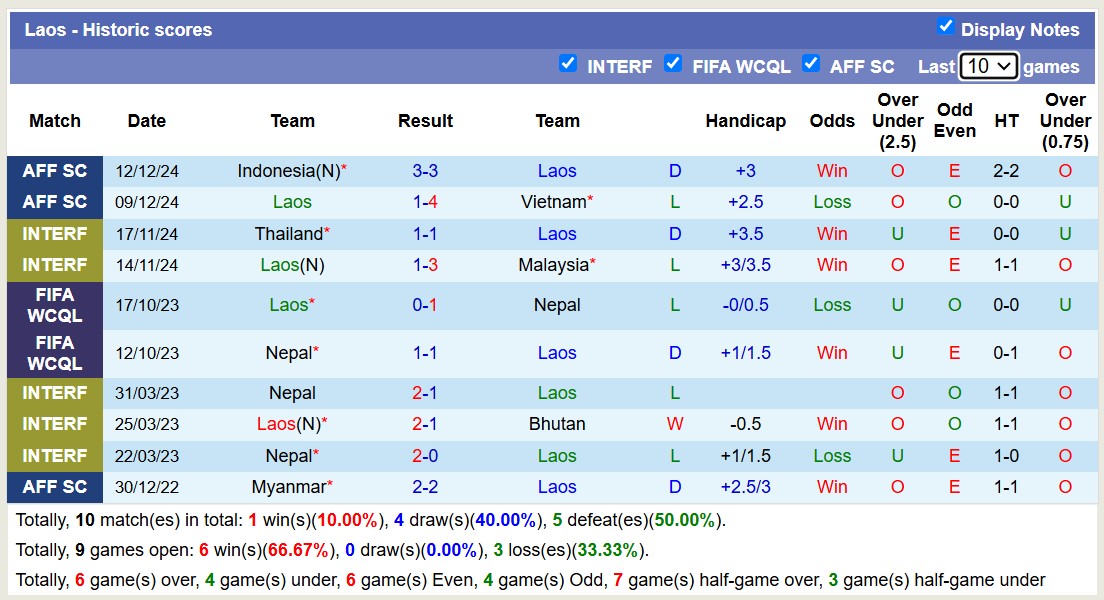This screenshot has width=1104, height=600.
Task: Click the Vietnam team link
Action: [x=553, y=202]
